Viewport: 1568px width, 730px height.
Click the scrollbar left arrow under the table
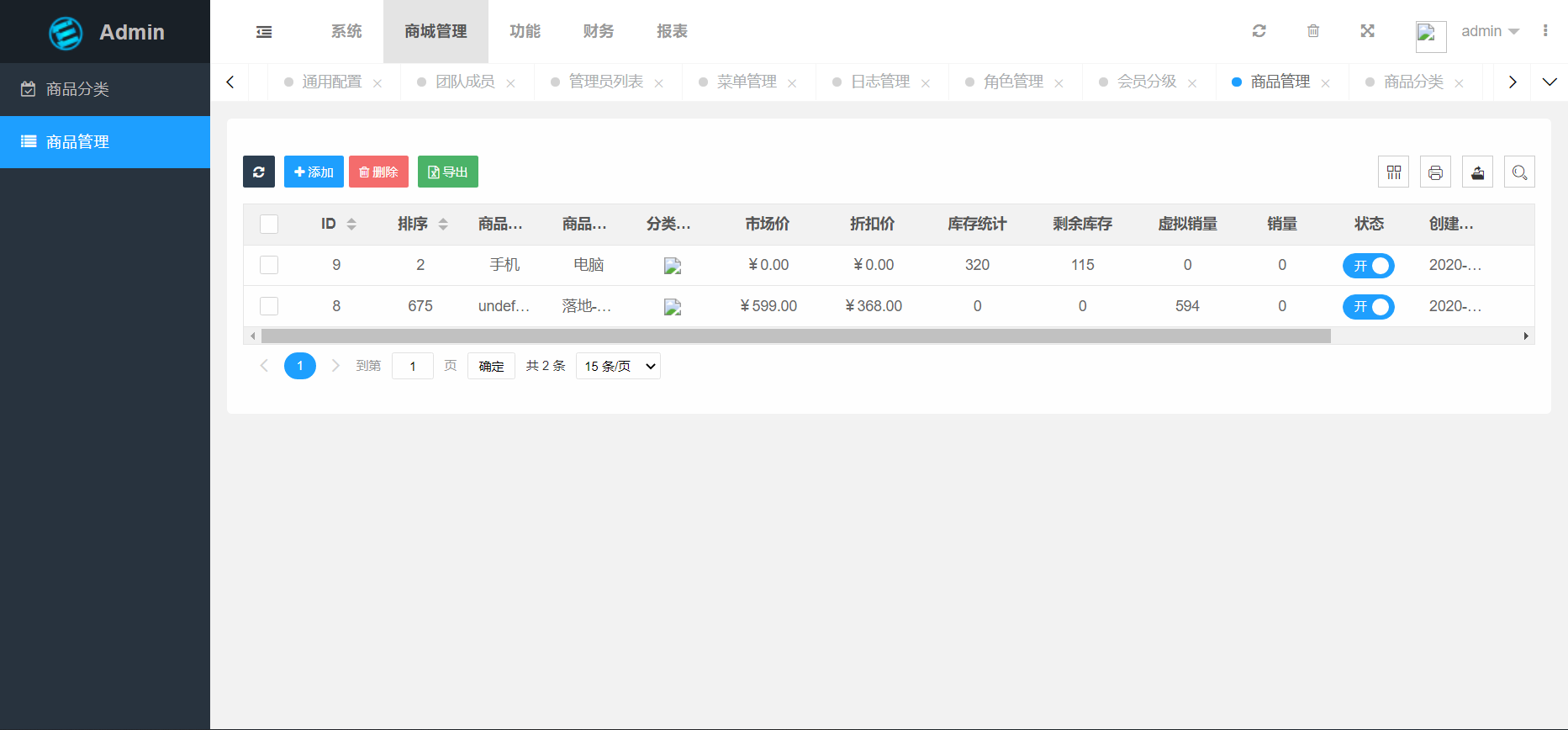(253, 336)
